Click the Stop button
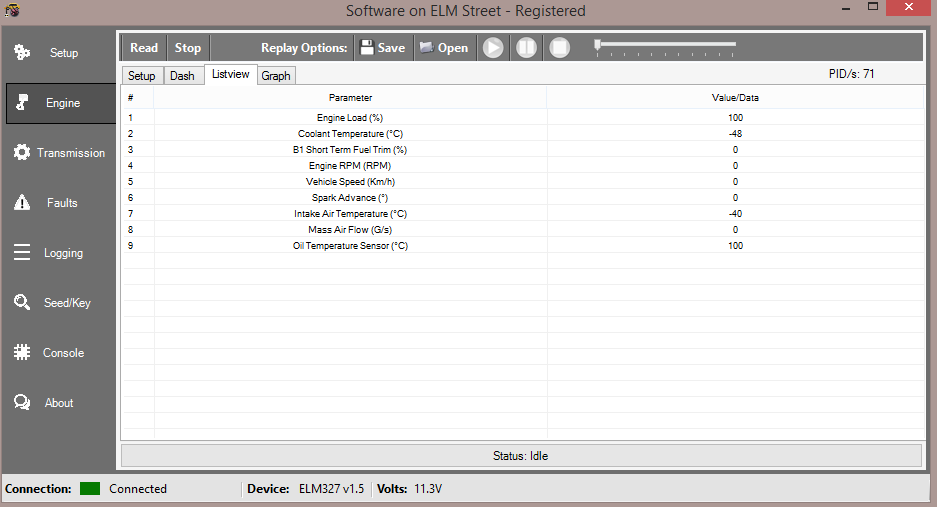 pos(188,48)
